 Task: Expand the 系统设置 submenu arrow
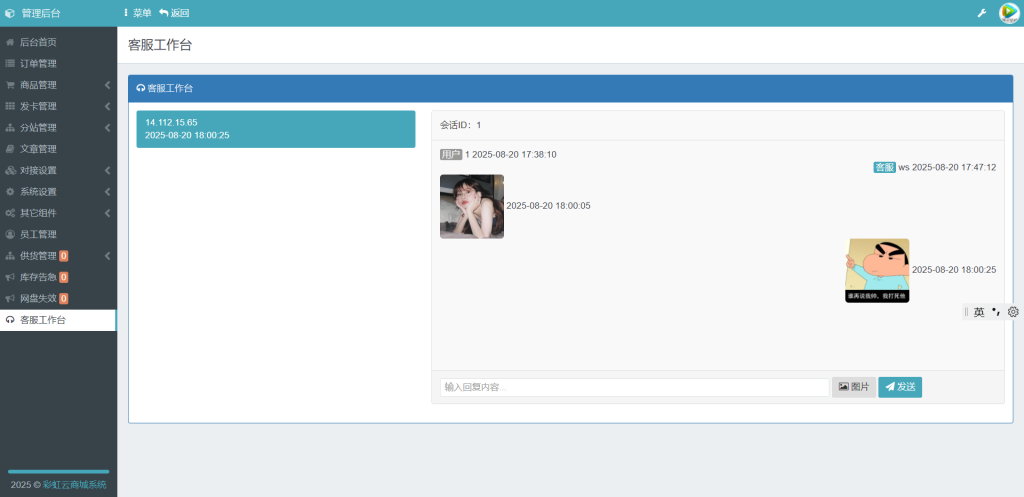[107, 192]
